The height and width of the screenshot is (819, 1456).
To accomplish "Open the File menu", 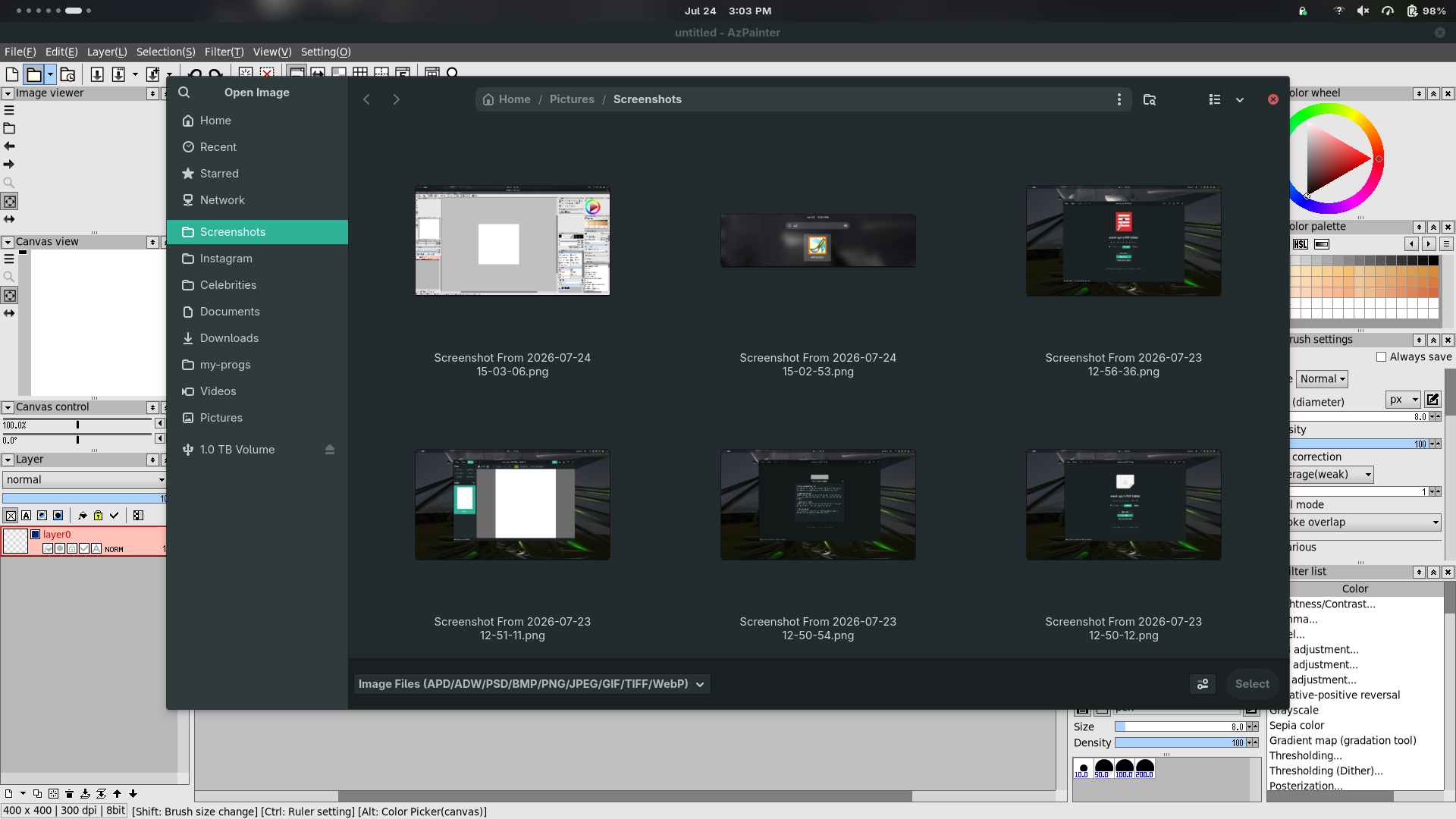I will [20, 52].
